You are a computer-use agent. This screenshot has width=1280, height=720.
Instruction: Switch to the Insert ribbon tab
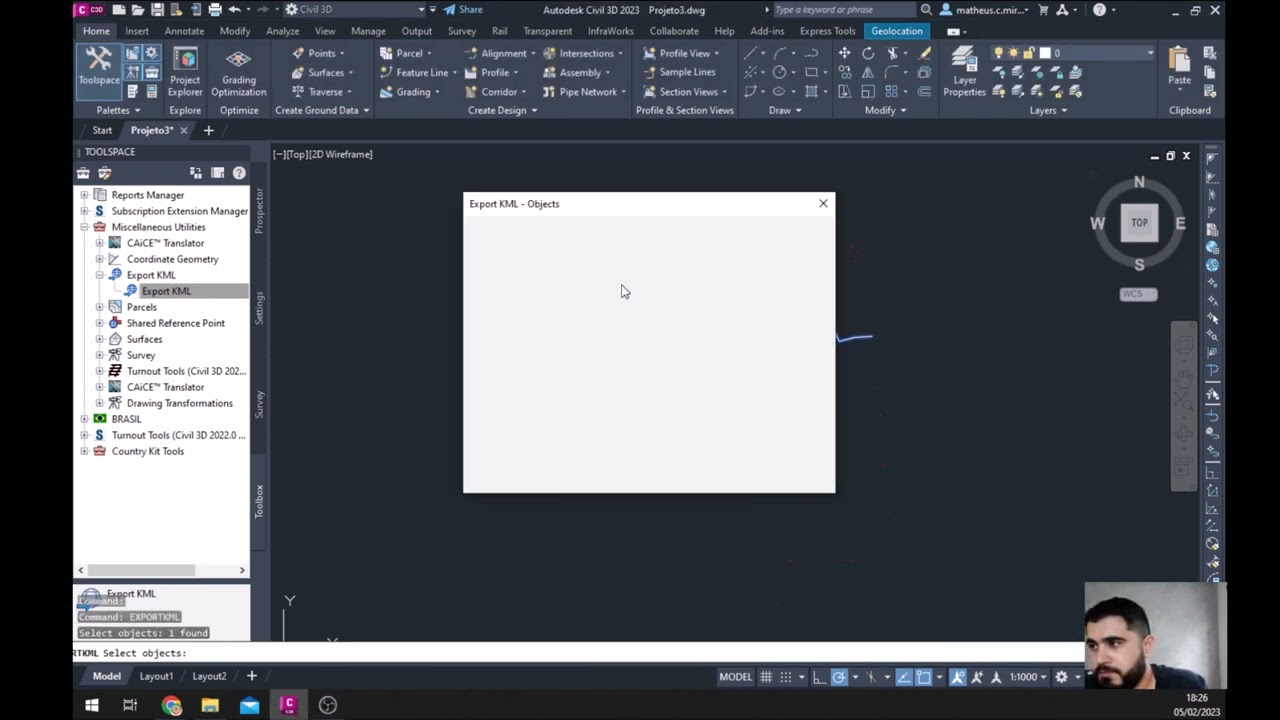pyautogui.click(x=137, y=31)
